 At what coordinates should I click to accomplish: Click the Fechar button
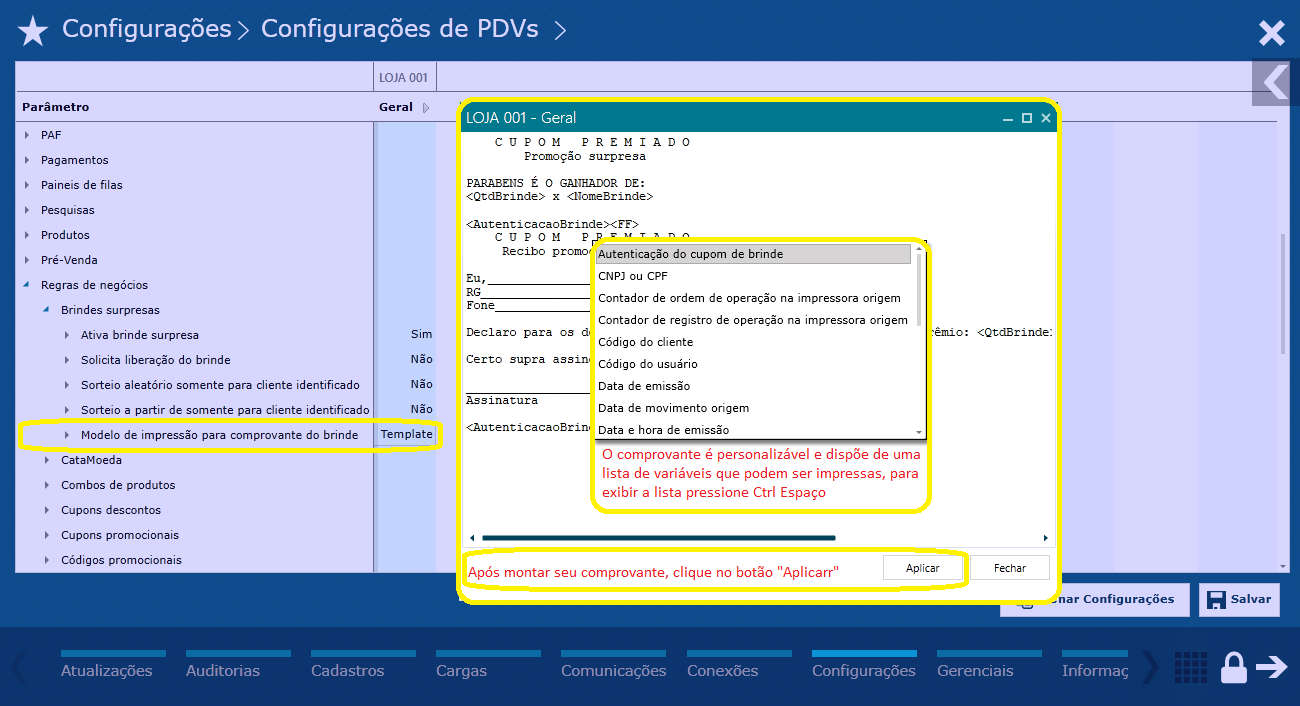click(x=1010, y=568)
